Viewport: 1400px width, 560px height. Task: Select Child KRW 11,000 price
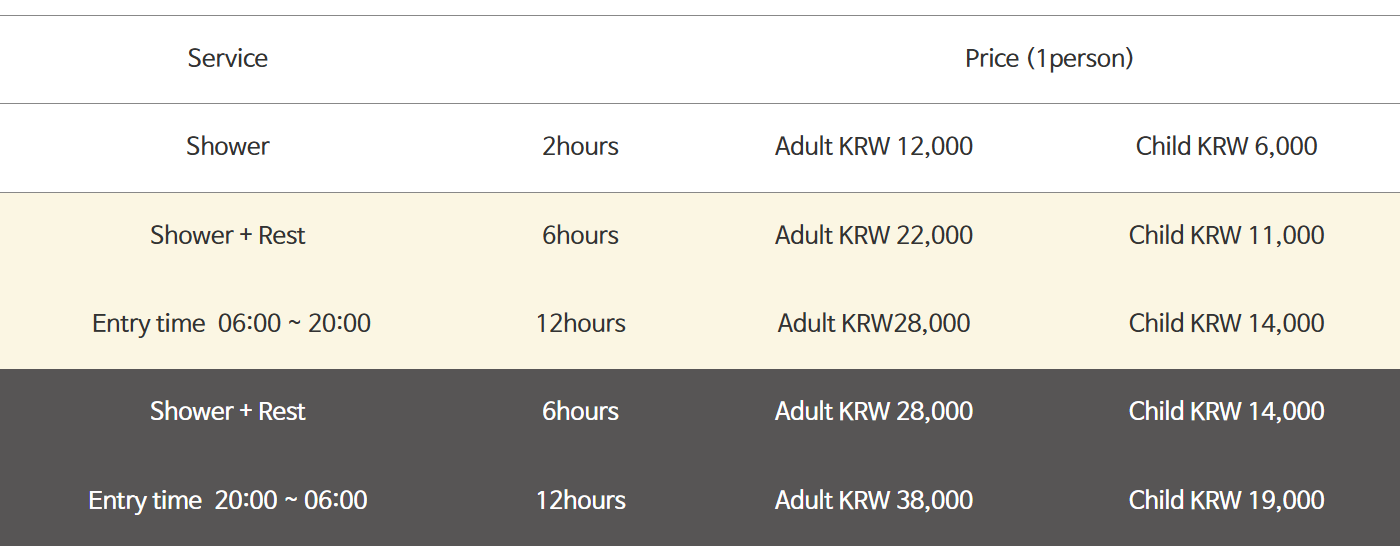click(x=1226, y=235)
